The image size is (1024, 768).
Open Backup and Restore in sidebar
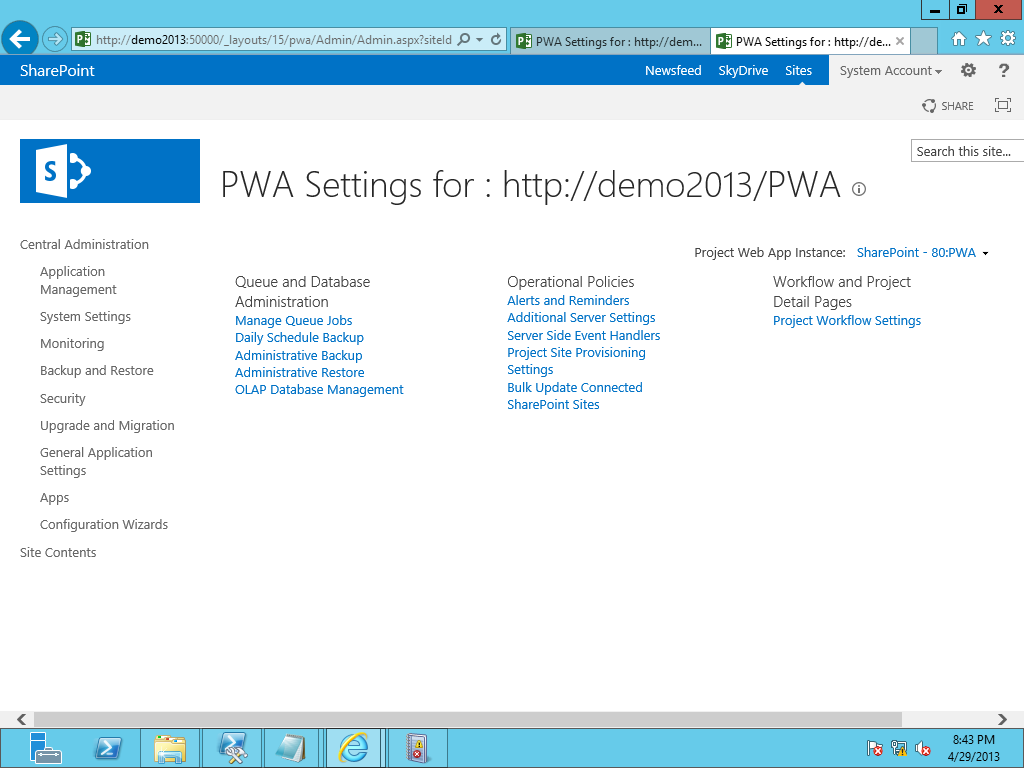click(x=97, y=370)
